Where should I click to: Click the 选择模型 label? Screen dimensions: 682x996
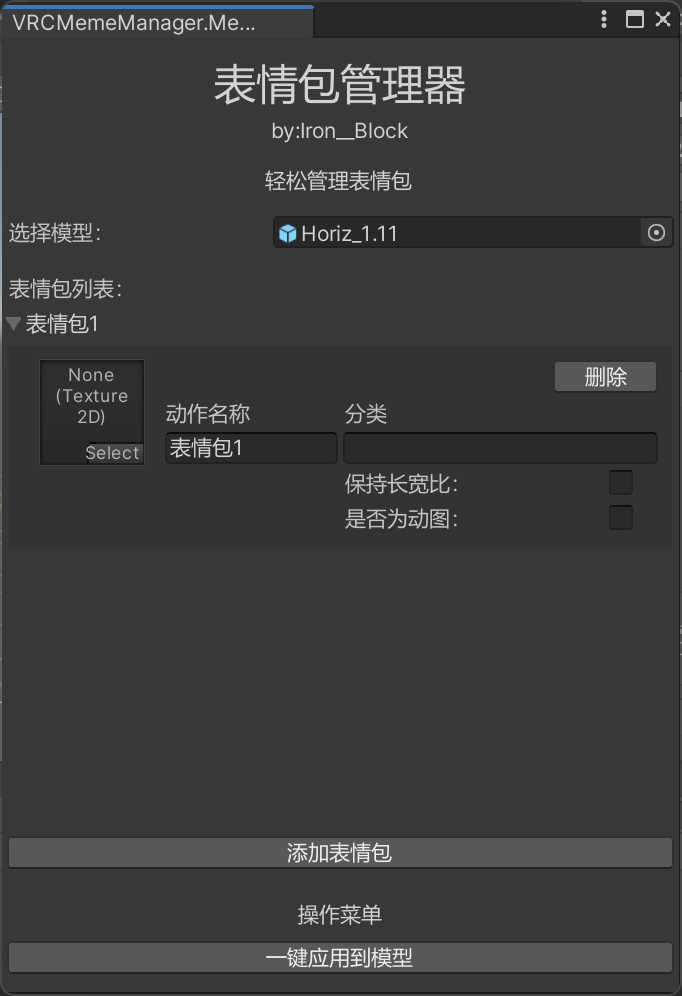[x=55, y=232]
